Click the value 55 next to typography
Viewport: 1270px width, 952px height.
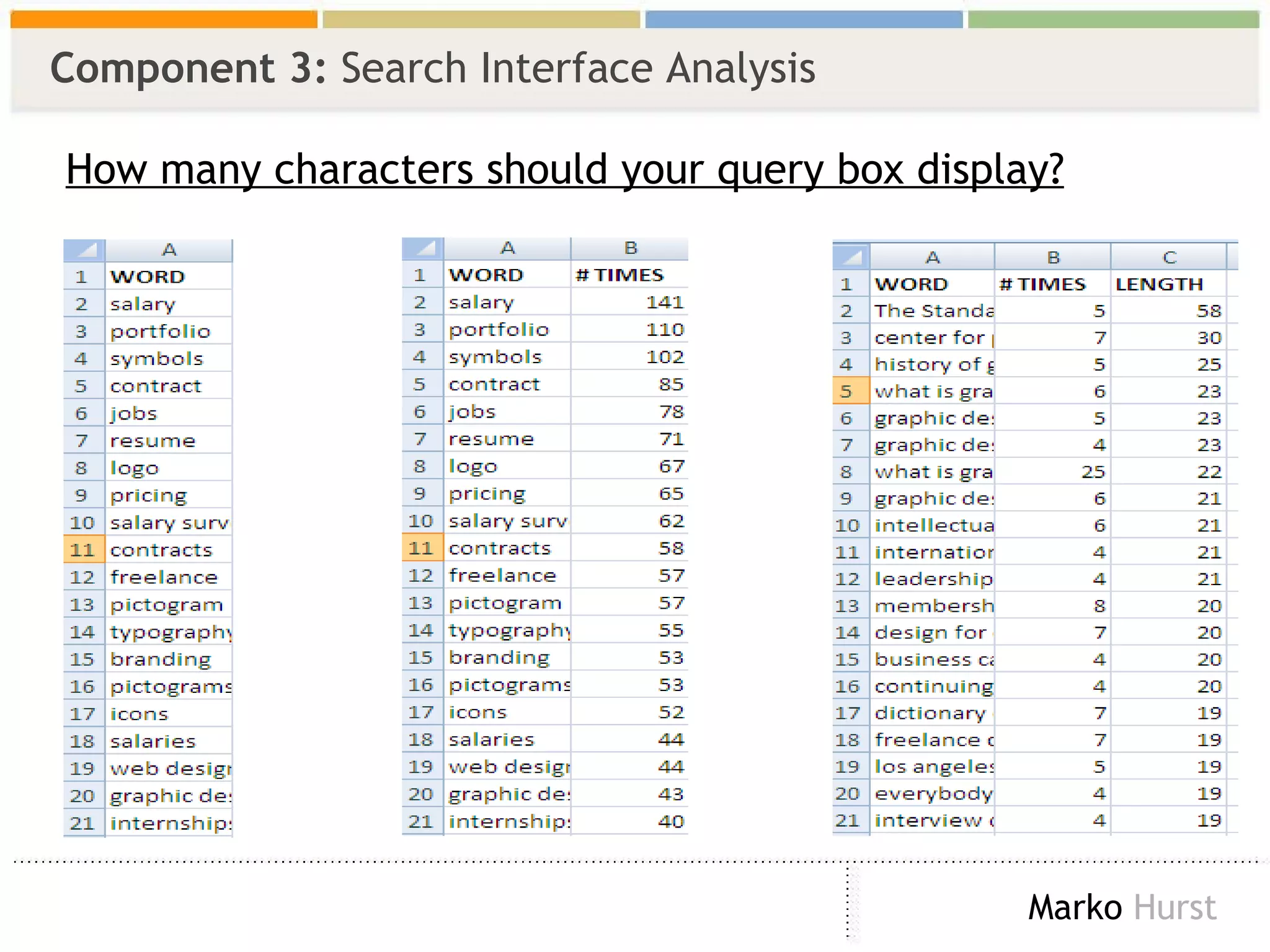point(629,630)
